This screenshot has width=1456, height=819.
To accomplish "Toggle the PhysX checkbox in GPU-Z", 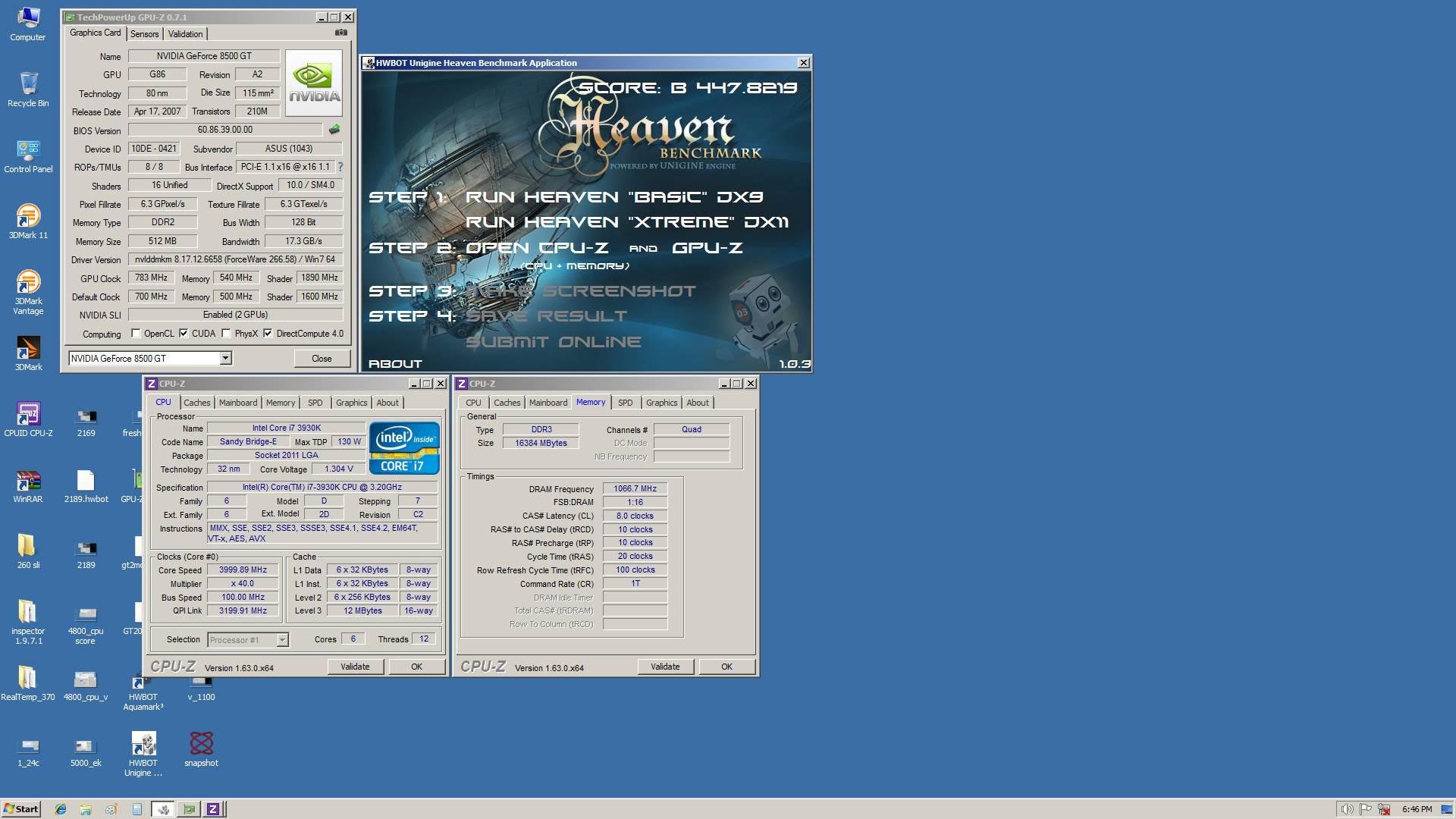I will (226, 333).
